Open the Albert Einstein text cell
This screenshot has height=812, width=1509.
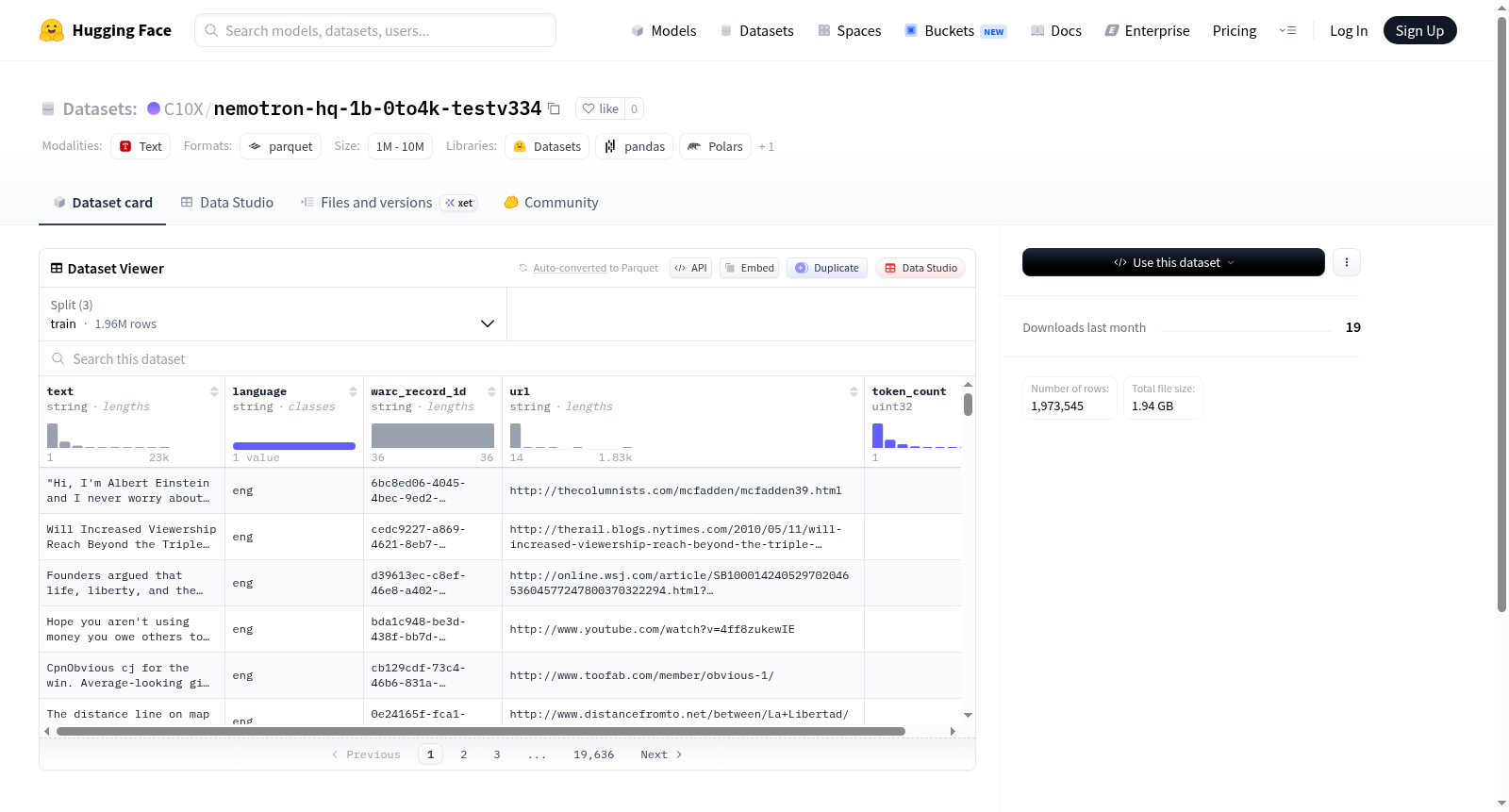point(132,490)
